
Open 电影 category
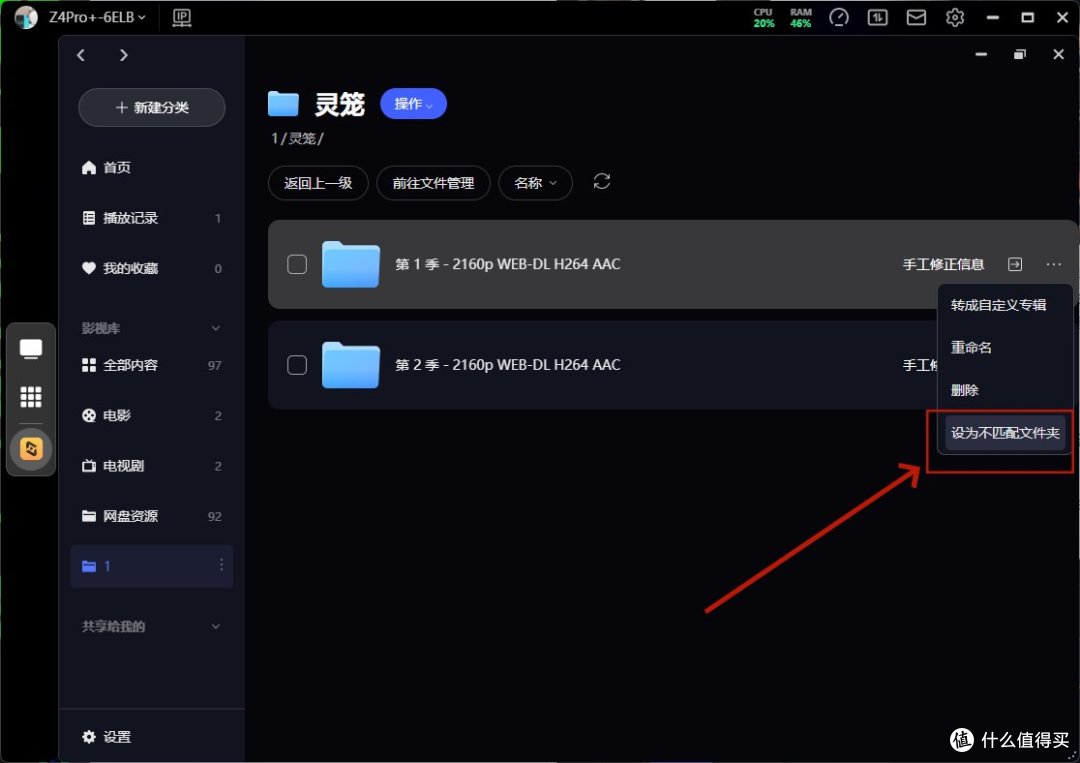click(152, 415)
